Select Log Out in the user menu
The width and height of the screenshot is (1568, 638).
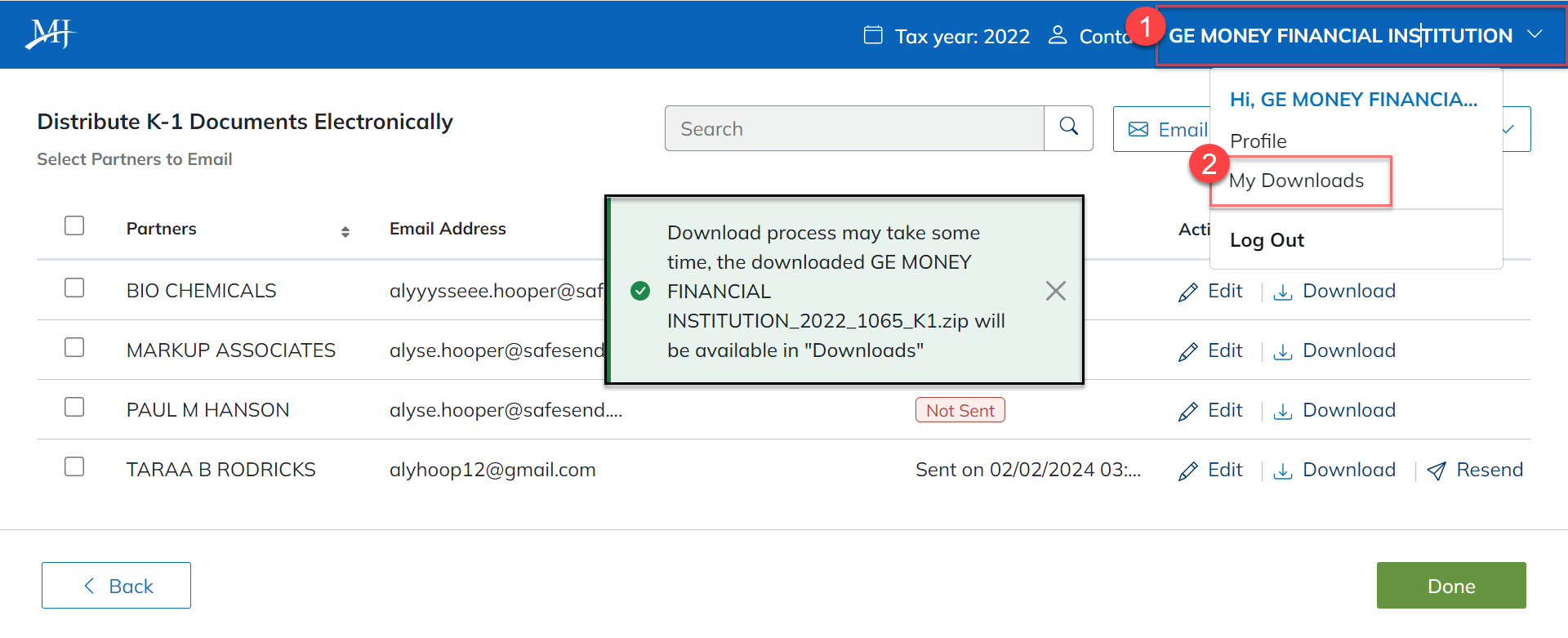1267,240
